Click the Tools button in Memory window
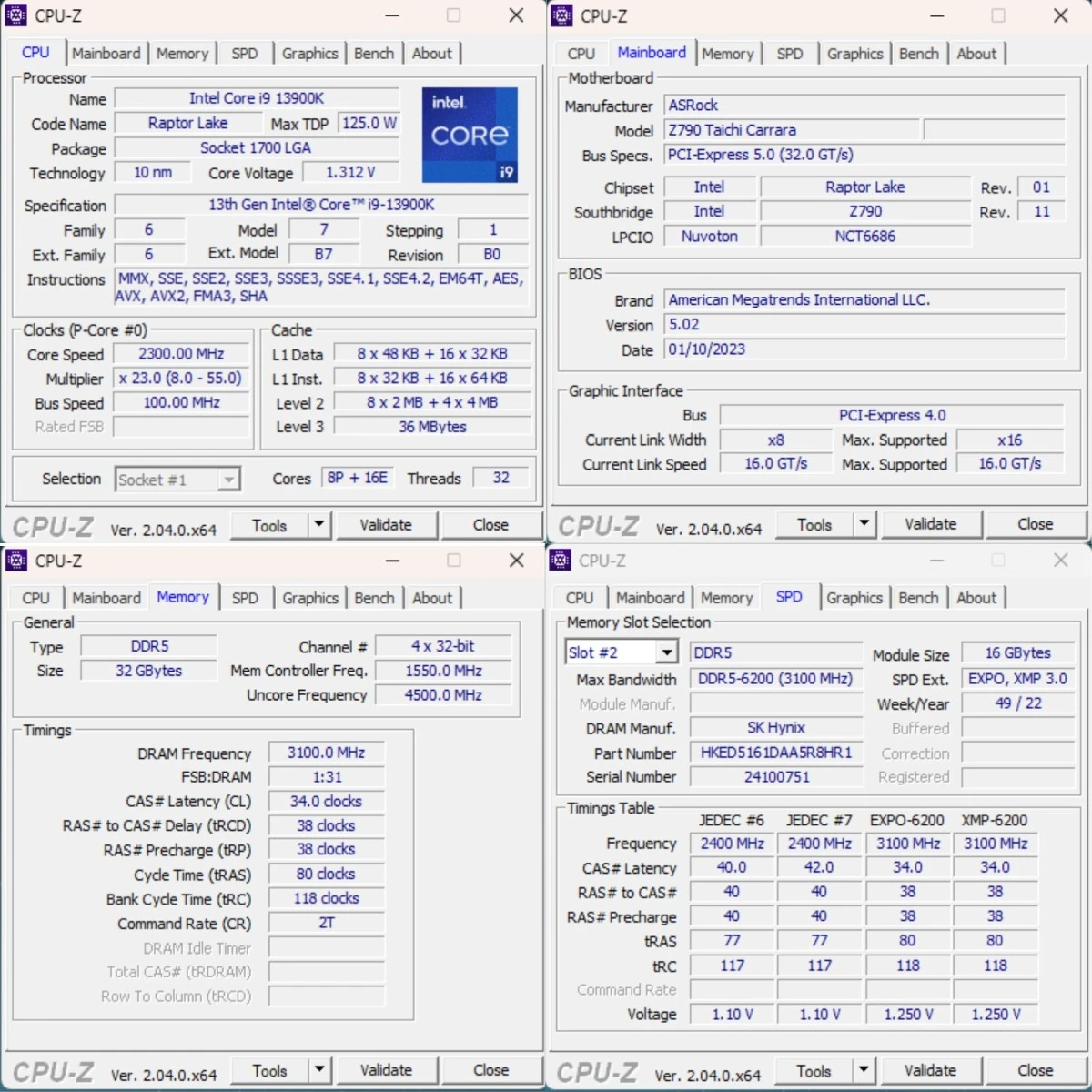Viewport: 1092px width, 1092px height. 269,1071
